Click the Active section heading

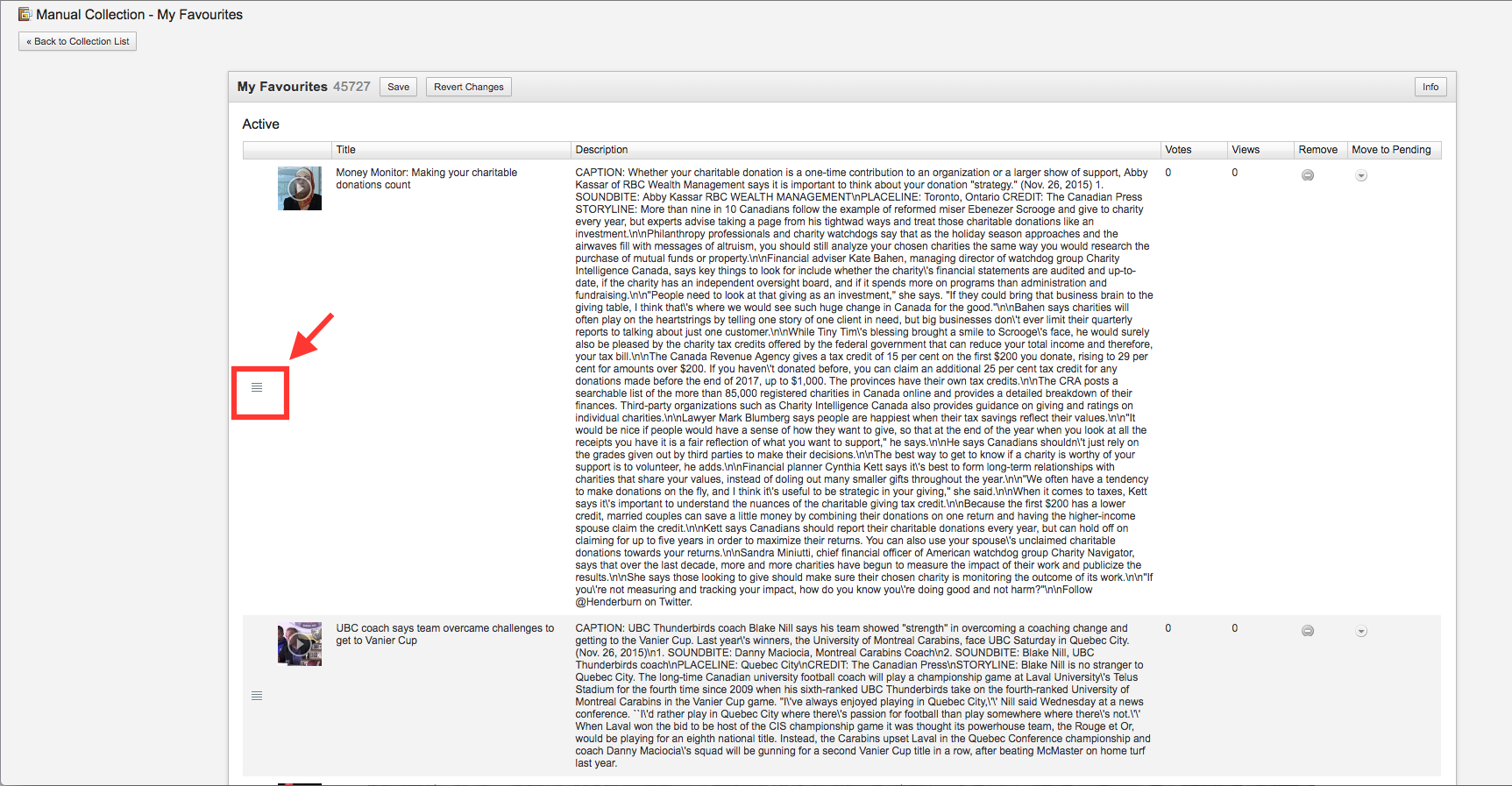[x=261, y=124]
